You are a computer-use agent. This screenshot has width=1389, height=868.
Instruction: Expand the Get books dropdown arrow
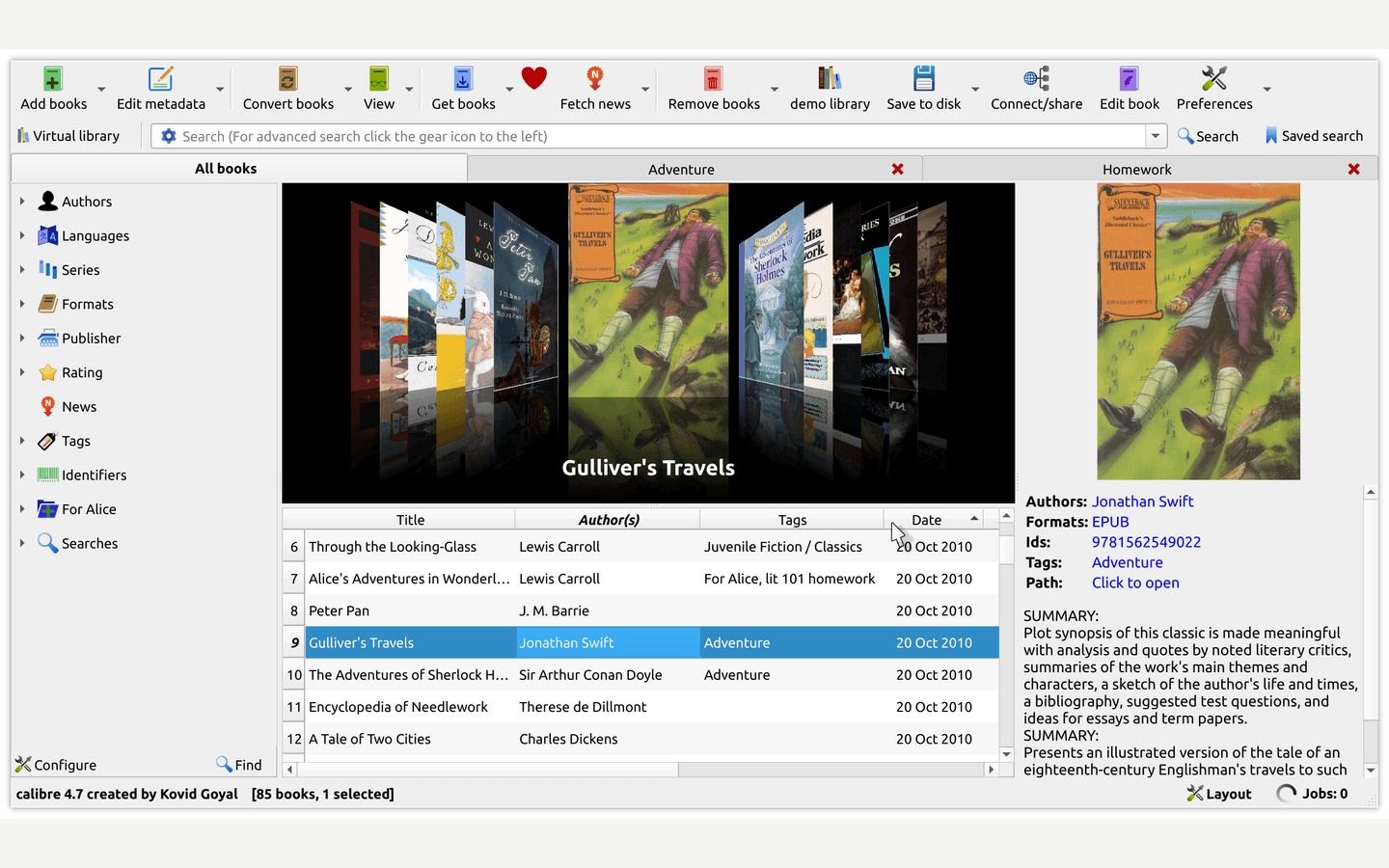[509, 90]
